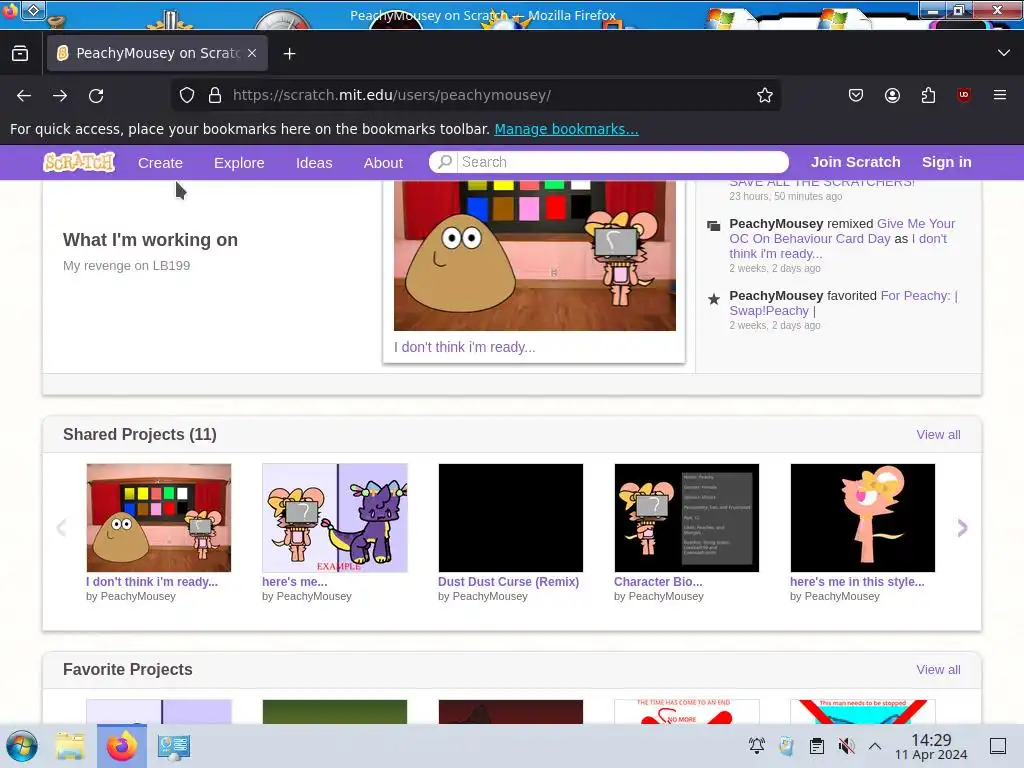Click PeachyMousey name in remixed activity
This screenshot has height=768, width=1024.
coord(776,224)
